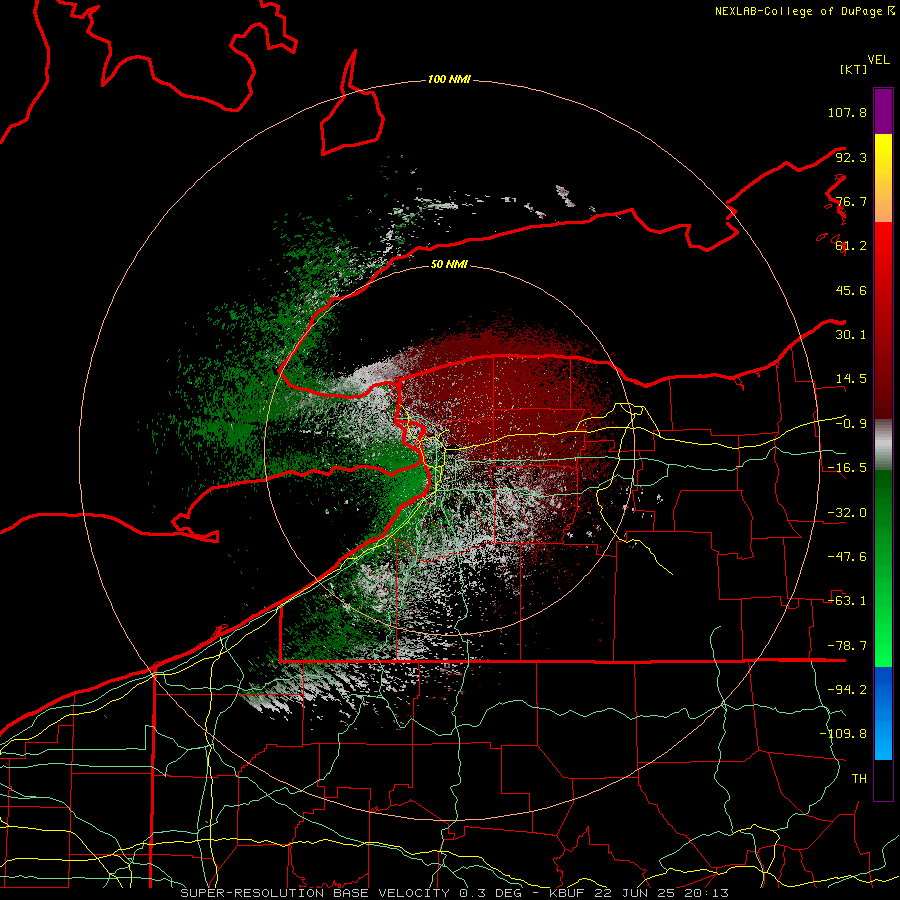Click the 30.1 legend value
This screenshot has height=900, width=900.
[x=851, y=335]
